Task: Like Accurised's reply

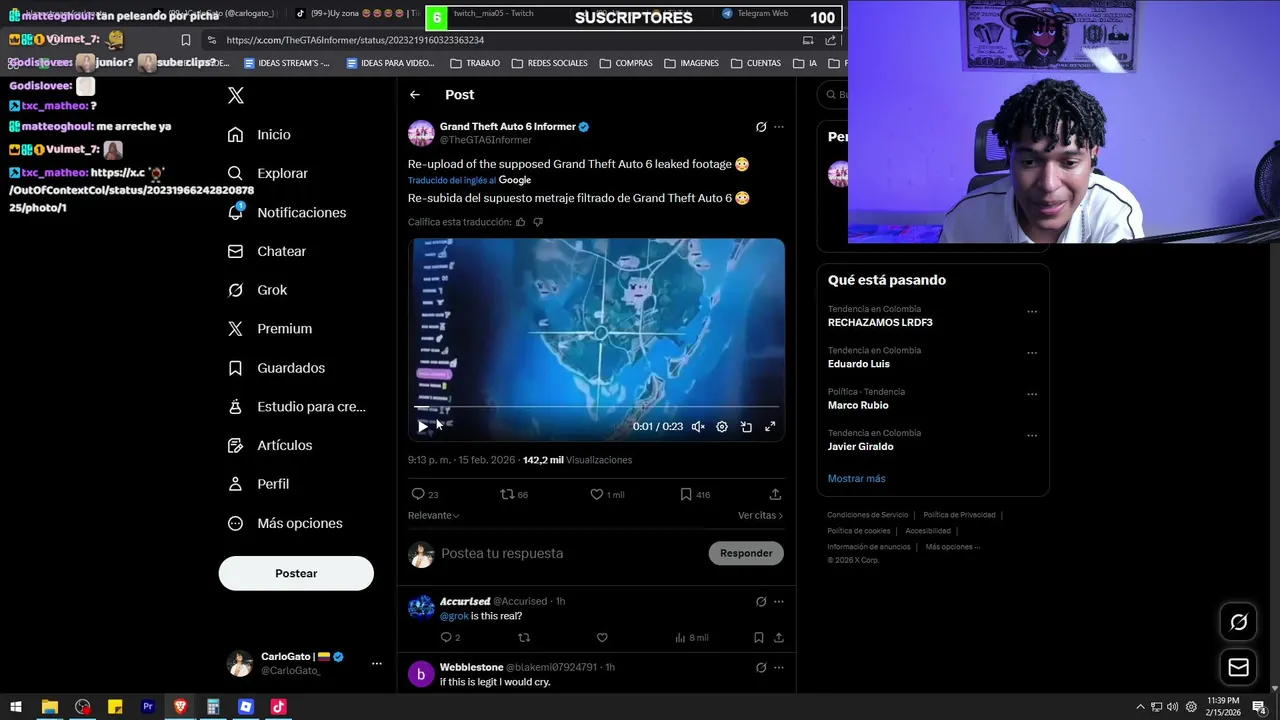Action: tap(602, 637)
